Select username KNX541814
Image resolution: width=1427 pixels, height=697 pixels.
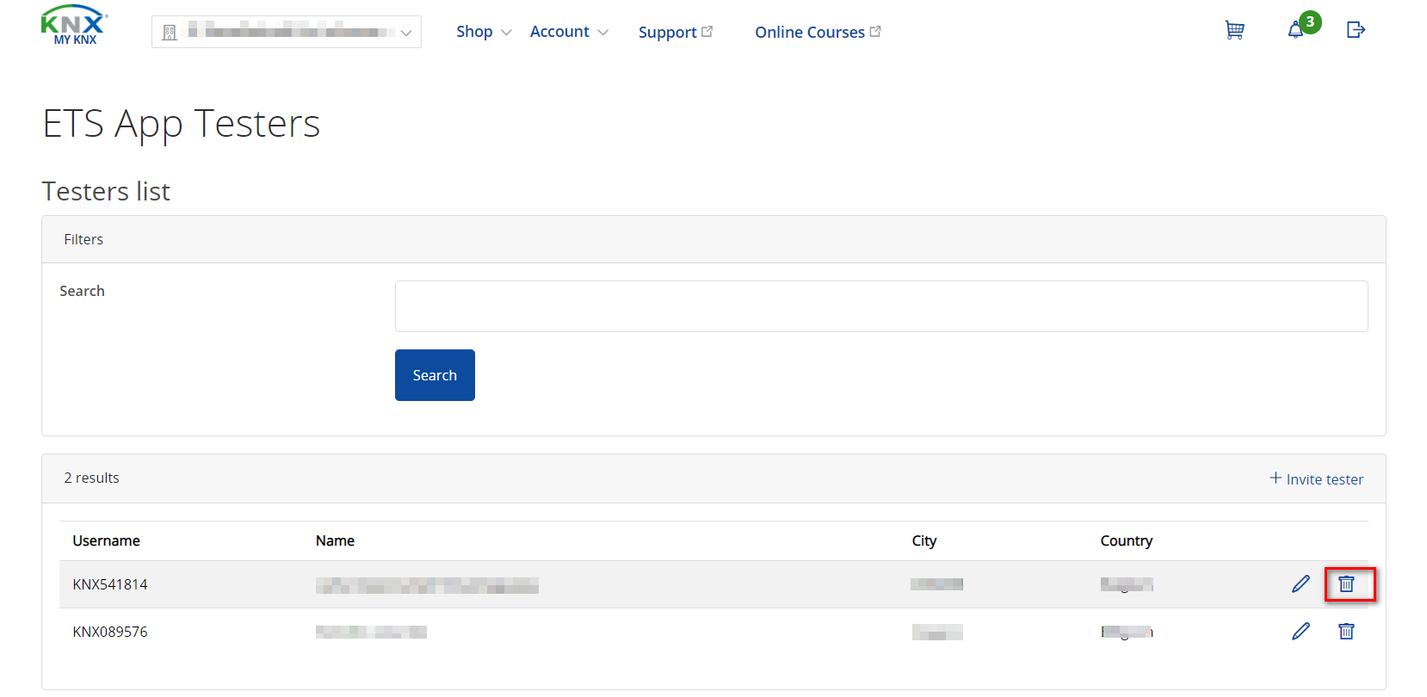pyautogui.click(x=110, y=584)
